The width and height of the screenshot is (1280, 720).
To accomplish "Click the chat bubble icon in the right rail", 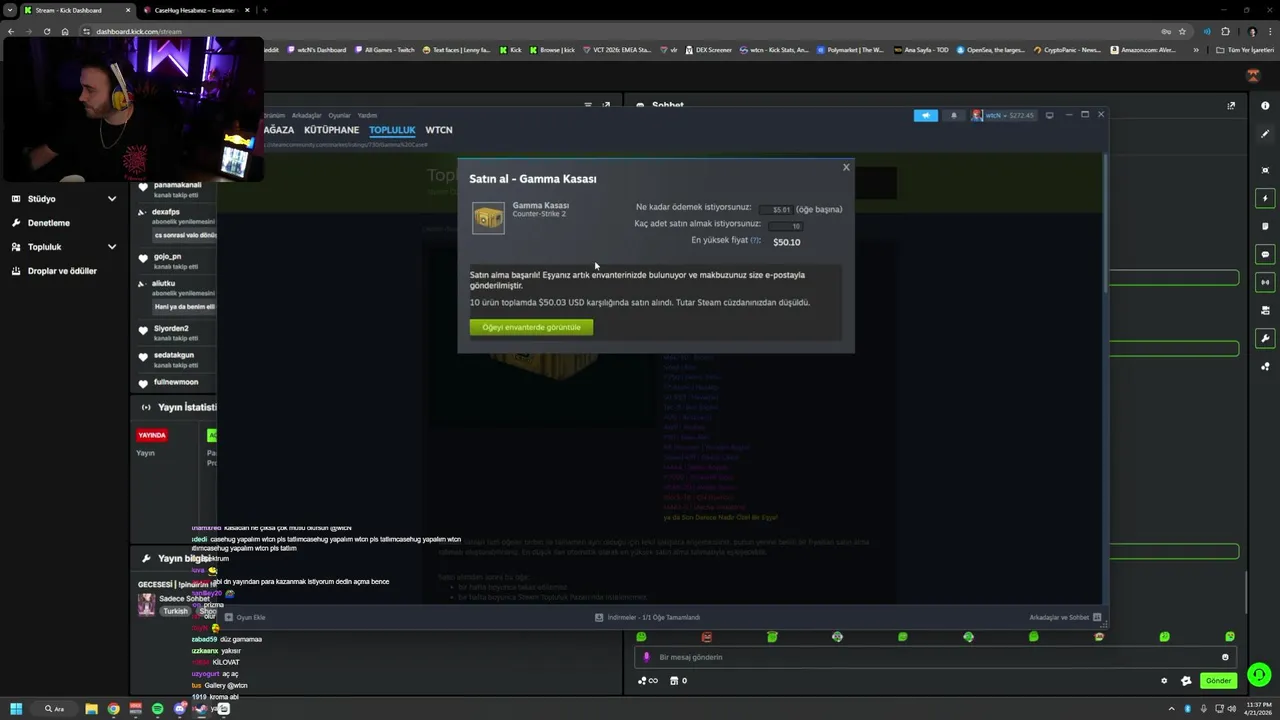I will coord(1265,254).
